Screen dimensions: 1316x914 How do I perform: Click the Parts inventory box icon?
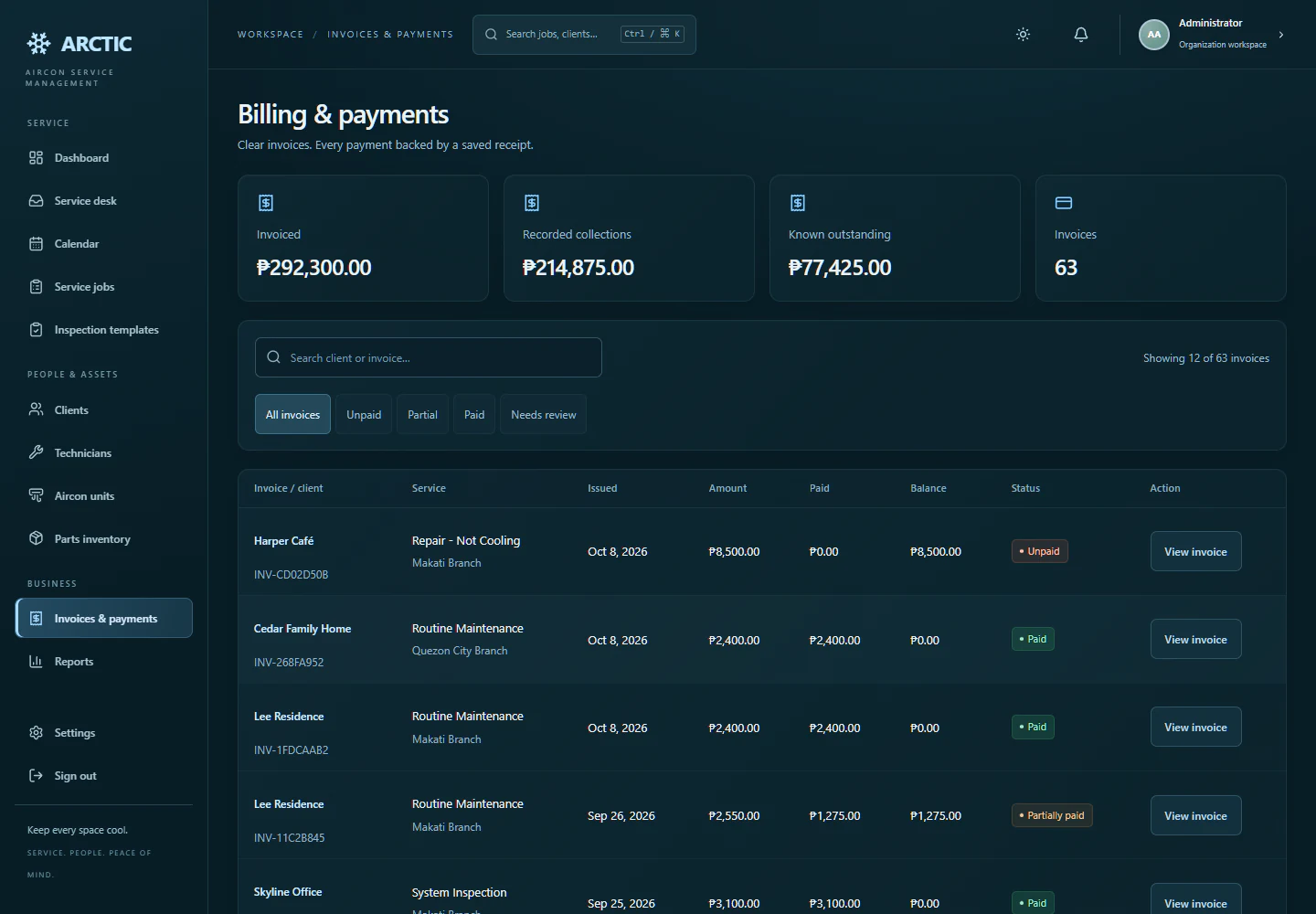point(36,538)
